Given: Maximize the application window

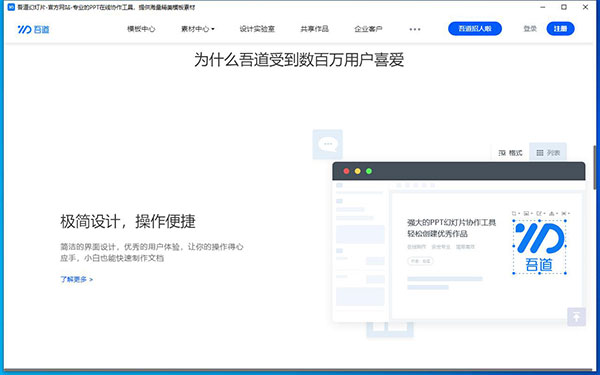Looking at the screenshot, I should tap(564, 7).
